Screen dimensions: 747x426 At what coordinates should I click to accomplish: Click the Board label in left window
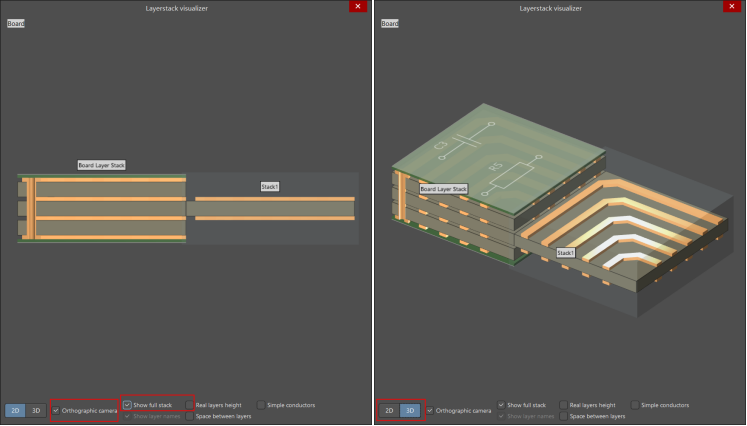click(16, 23)
